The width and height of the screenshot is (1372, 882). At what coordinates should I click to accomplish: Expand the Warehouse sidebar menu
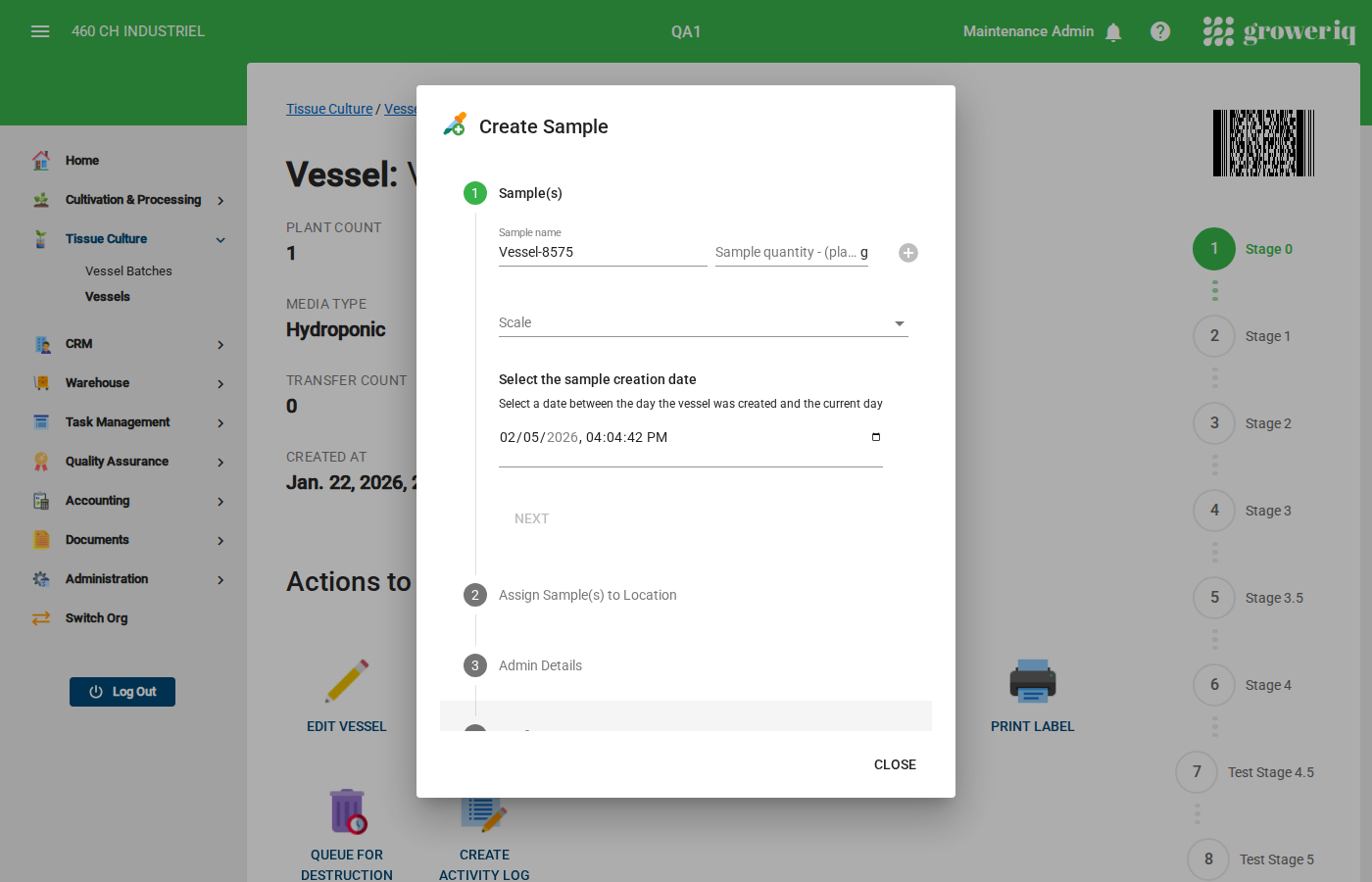point(220,383)
